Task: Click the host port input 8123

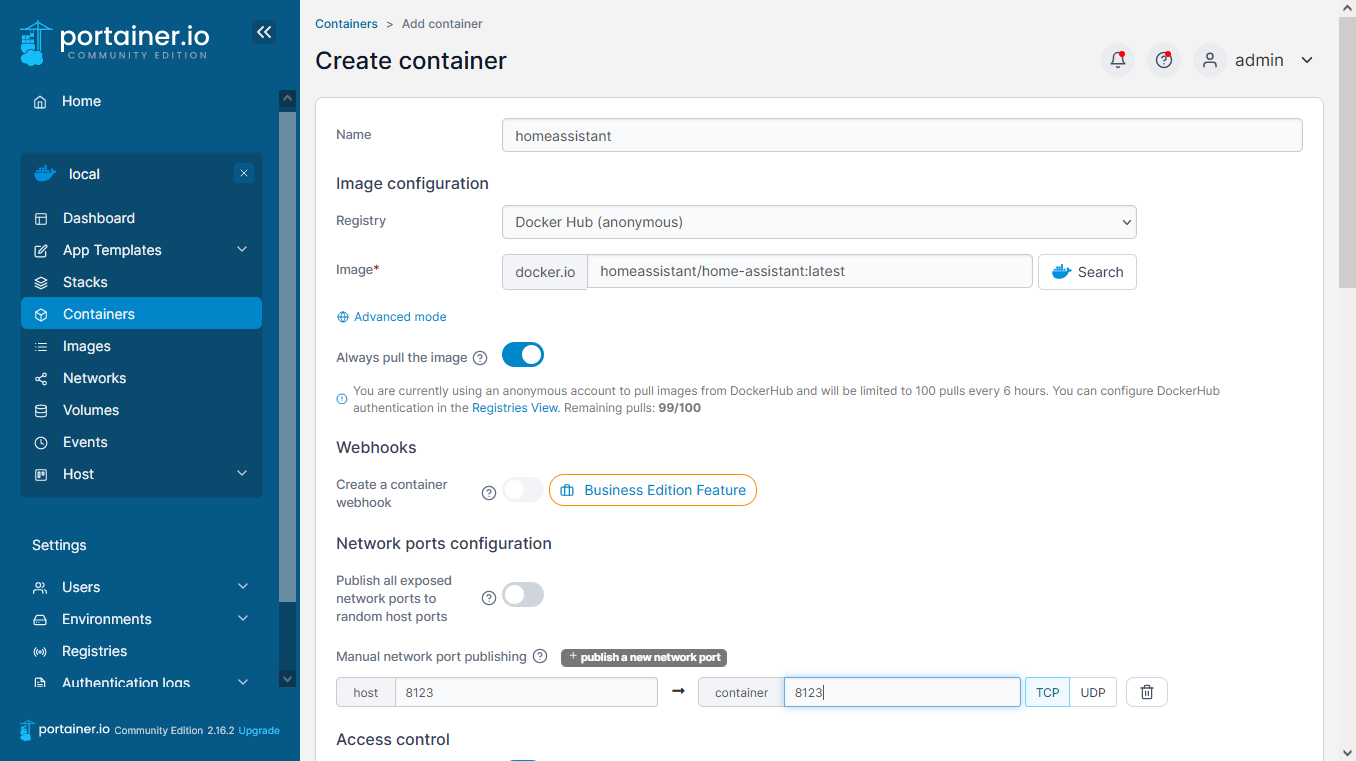Action: pos(526,692)
